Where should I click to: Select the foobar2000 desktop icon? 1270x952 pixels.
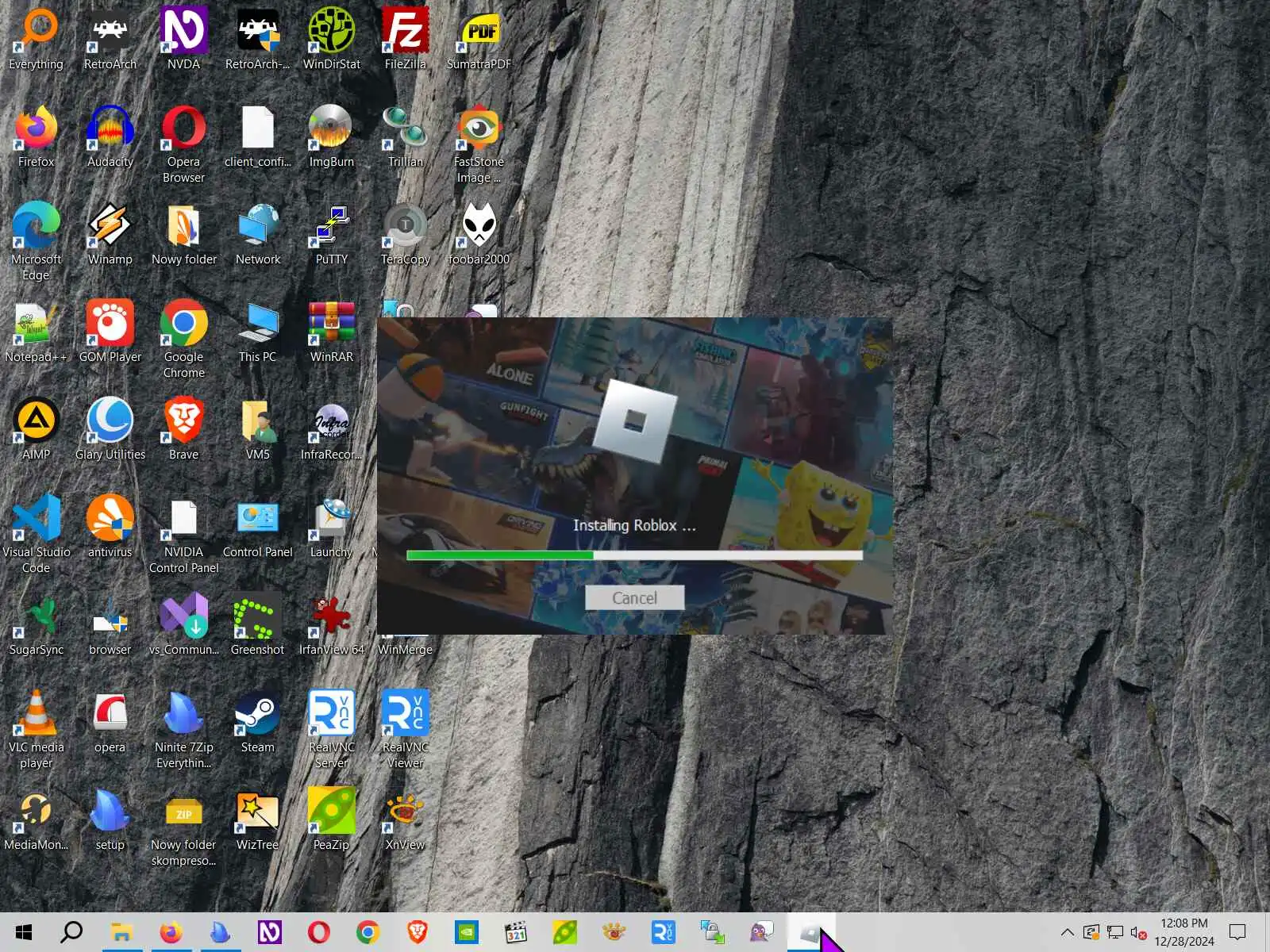click(479, 234)
